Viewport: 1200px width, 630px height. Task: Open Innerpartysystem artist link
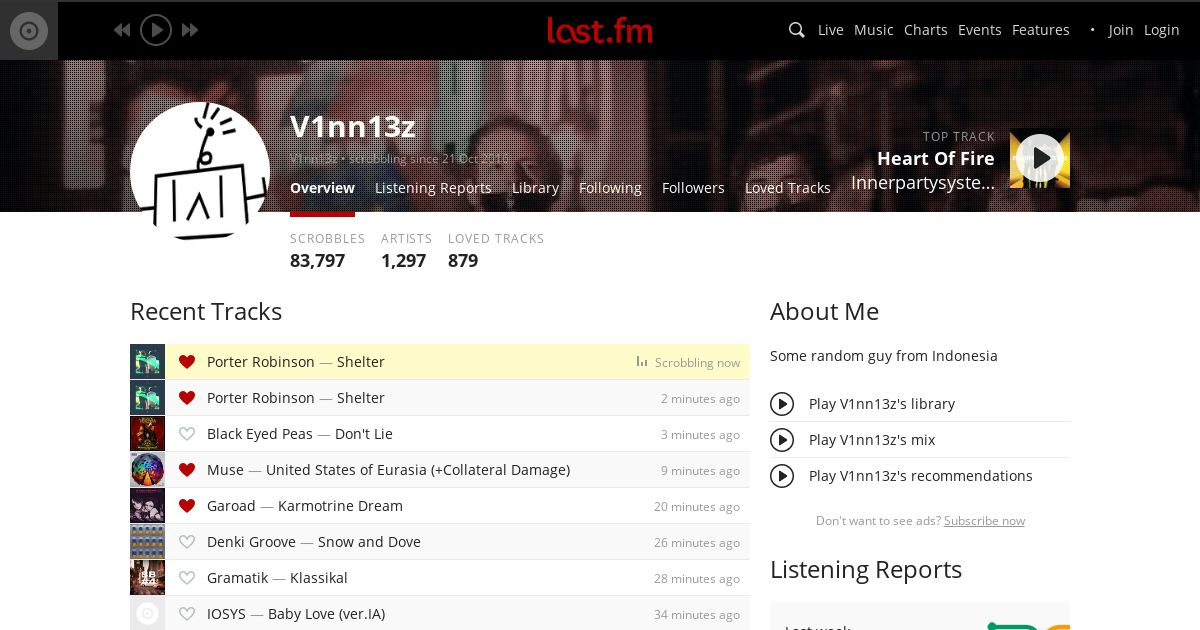click(x=923, y=183)
